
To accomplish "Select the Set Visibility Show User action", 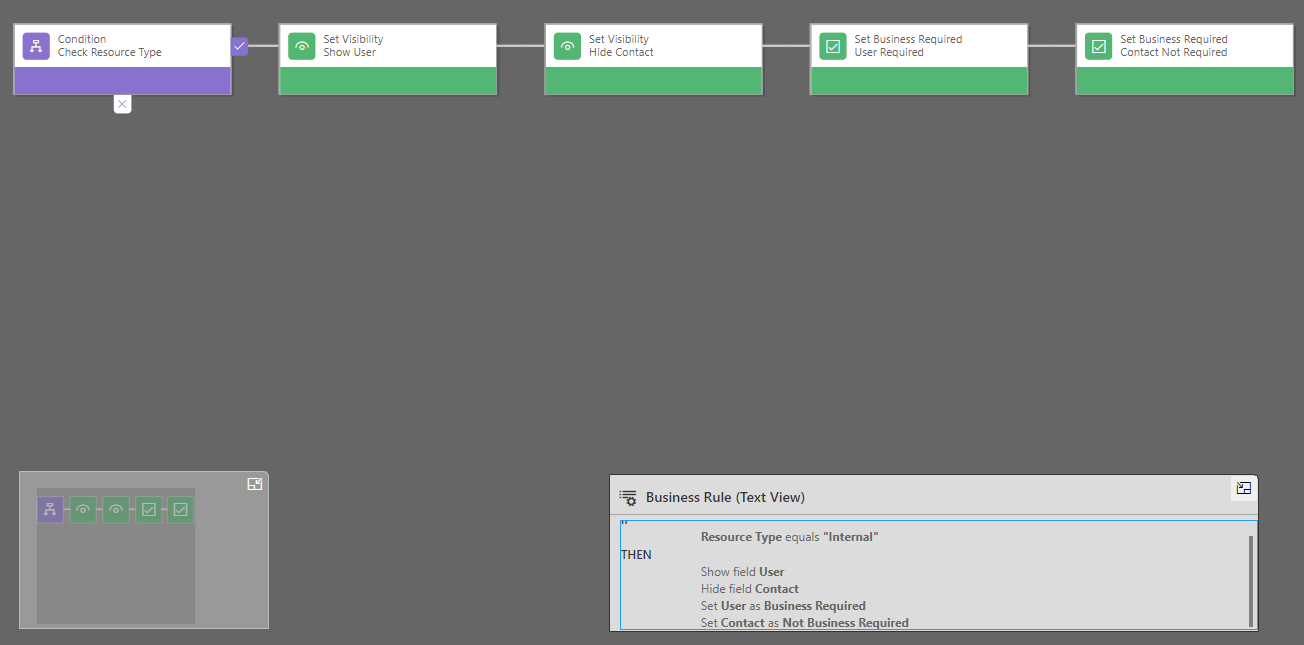I will tap(388, 59).
